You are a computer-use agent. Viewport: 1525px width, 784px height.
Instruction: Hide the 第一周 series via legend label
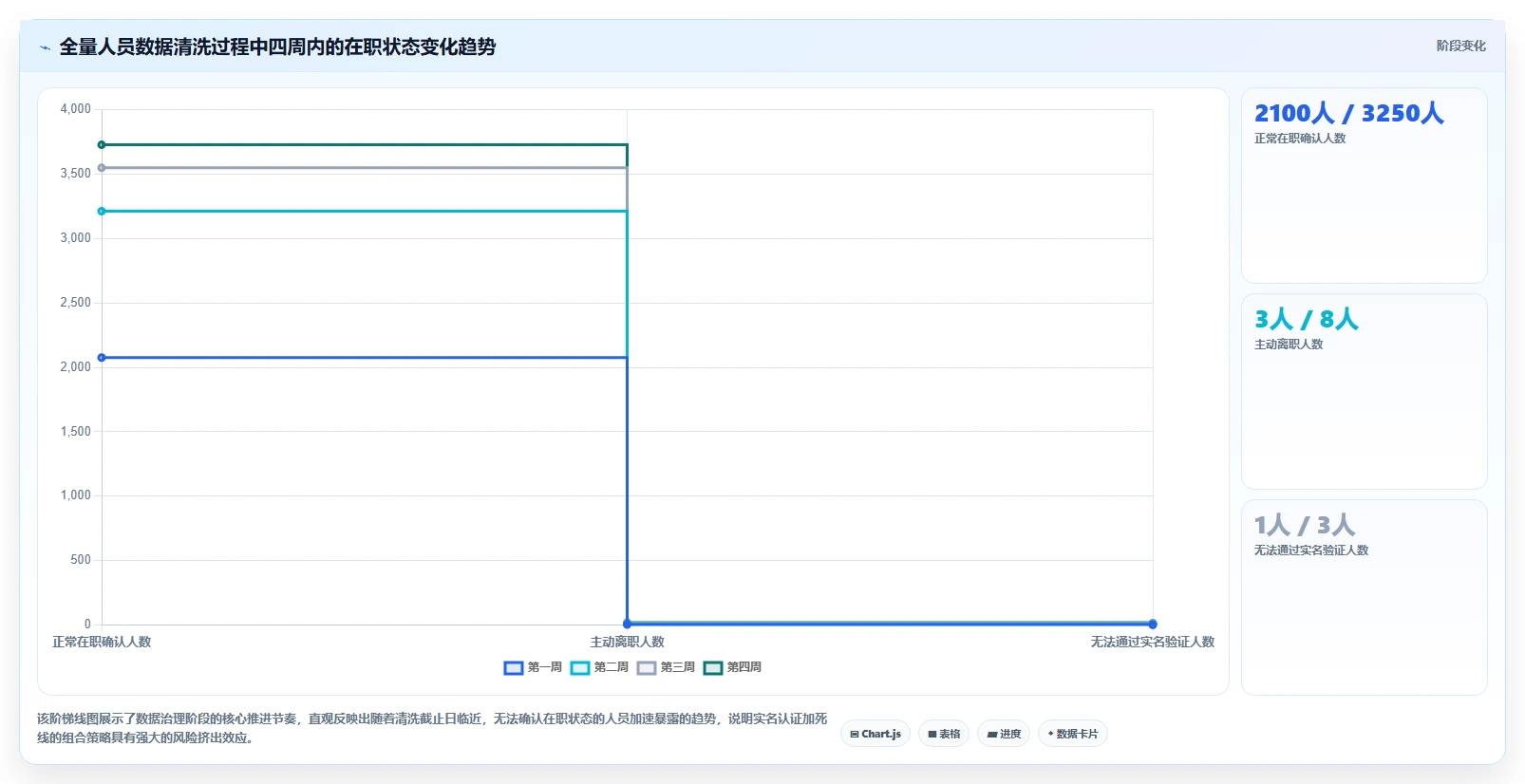click(545, 667)
